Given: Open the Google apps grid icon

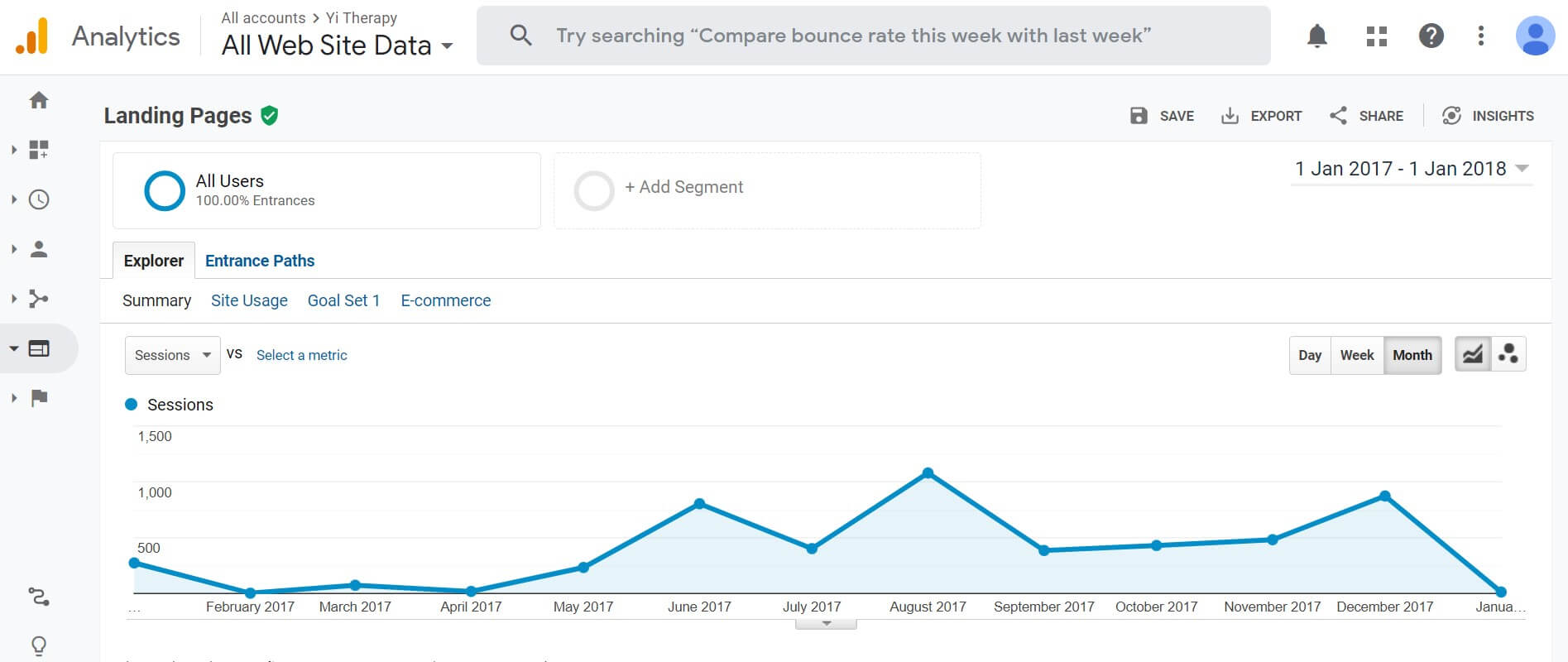Looking at the screenshot, I should (x=1376, y=36).
